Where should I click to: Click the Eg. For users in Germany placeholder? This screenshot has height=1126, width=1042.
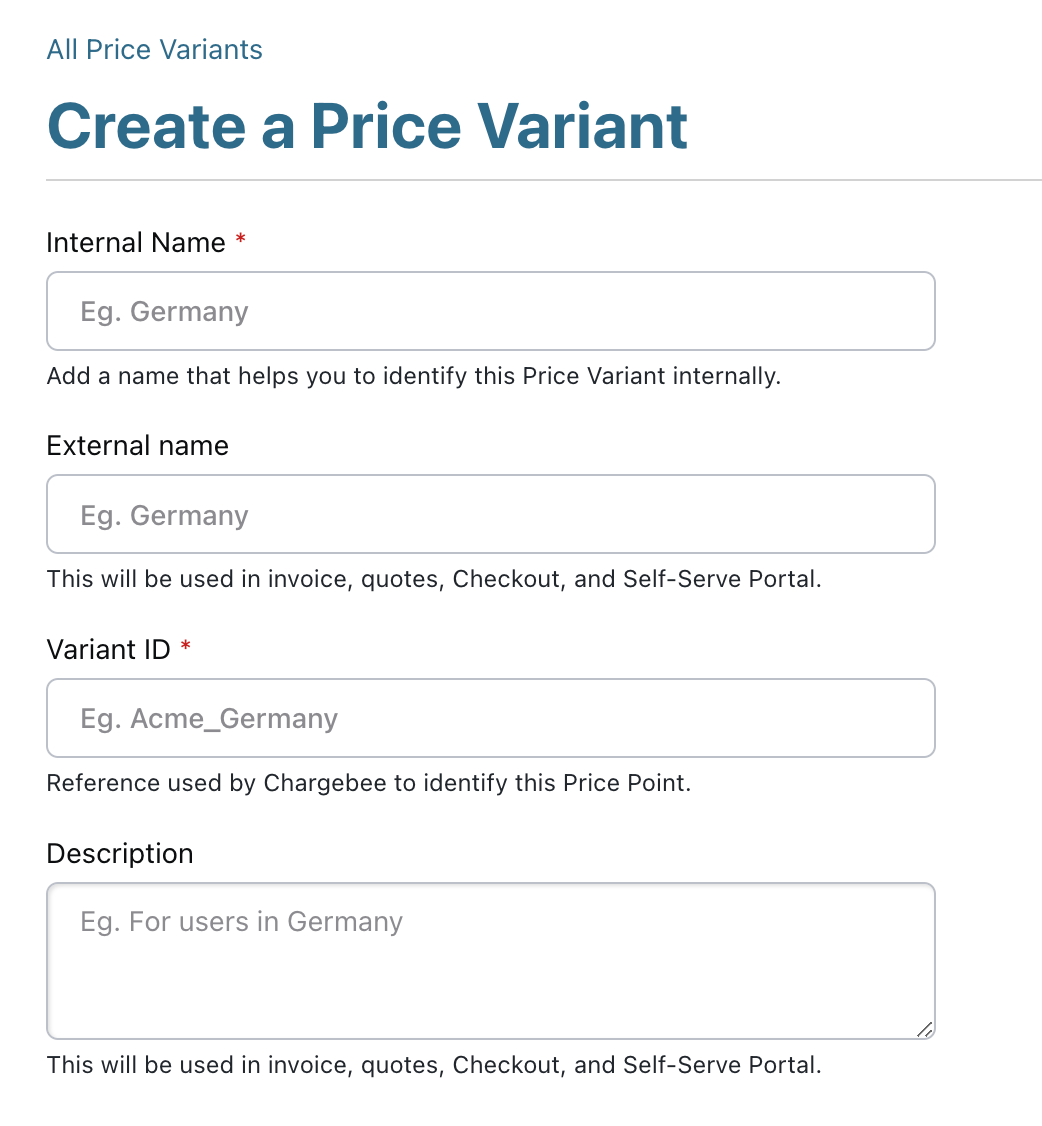pos(241,921)
